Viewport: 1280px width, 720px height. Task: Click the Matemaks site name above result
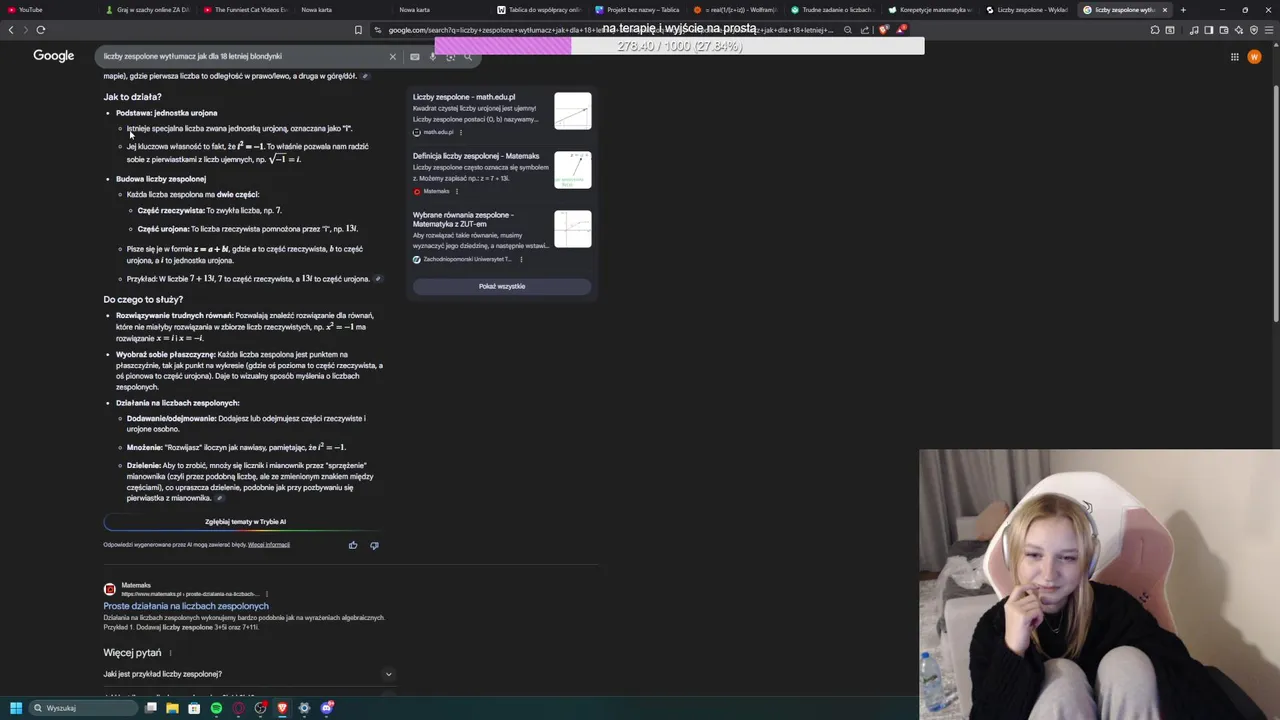coord(136,585)
